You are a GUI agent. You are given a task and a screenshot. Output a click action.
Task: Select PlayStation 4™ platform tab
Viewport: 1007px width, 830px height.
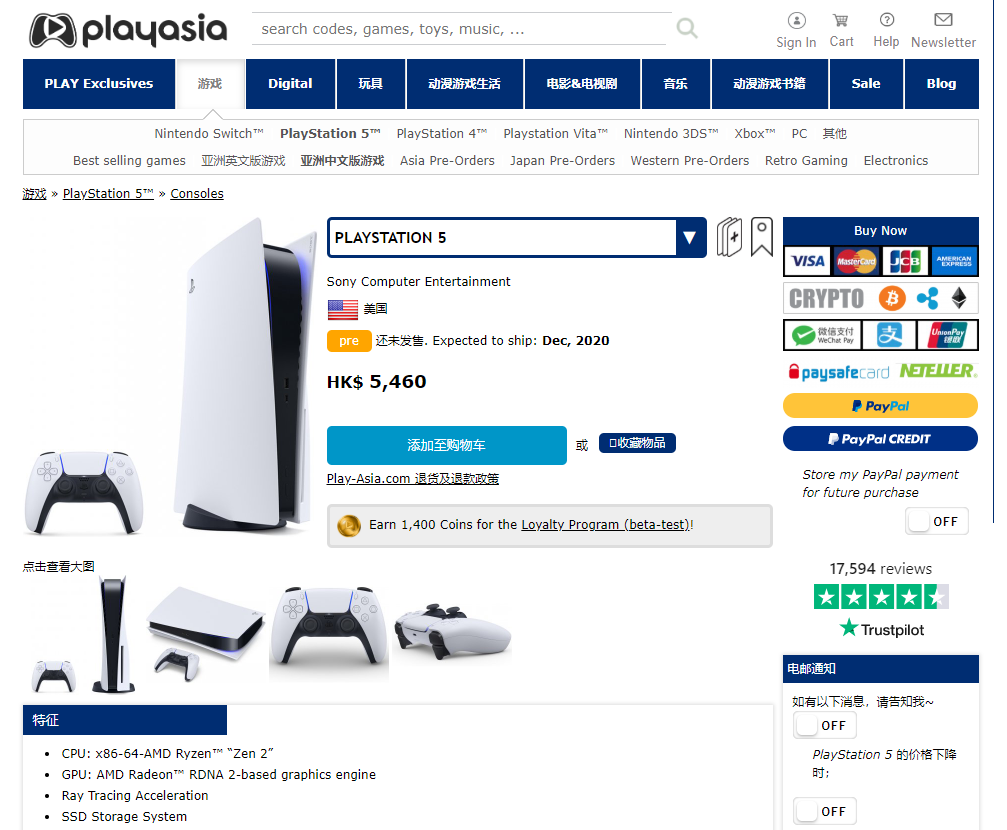[x=442, y=134]
